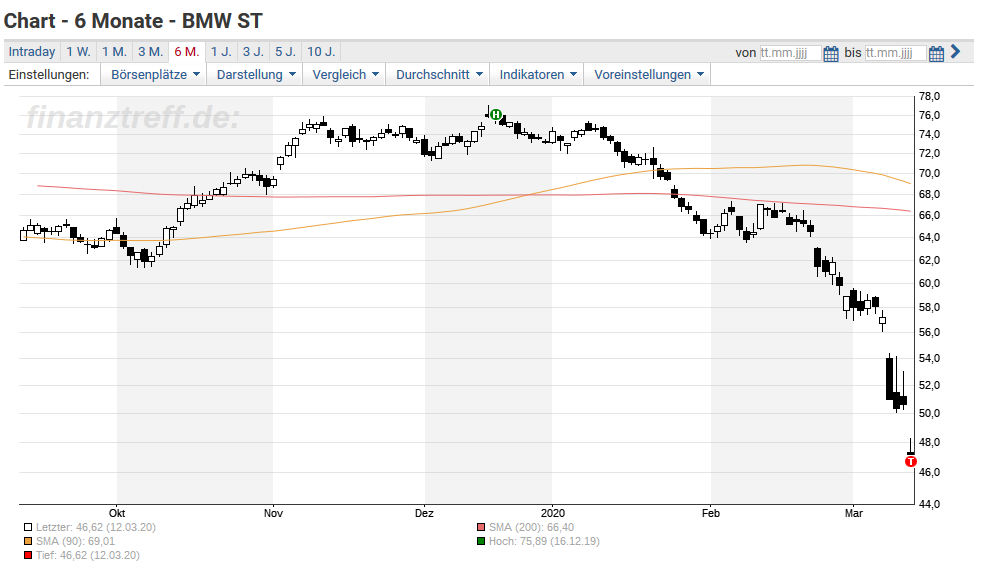Click the white Letzter legend swatch
This screenshot has height=569, width=983.
(28, 528)
